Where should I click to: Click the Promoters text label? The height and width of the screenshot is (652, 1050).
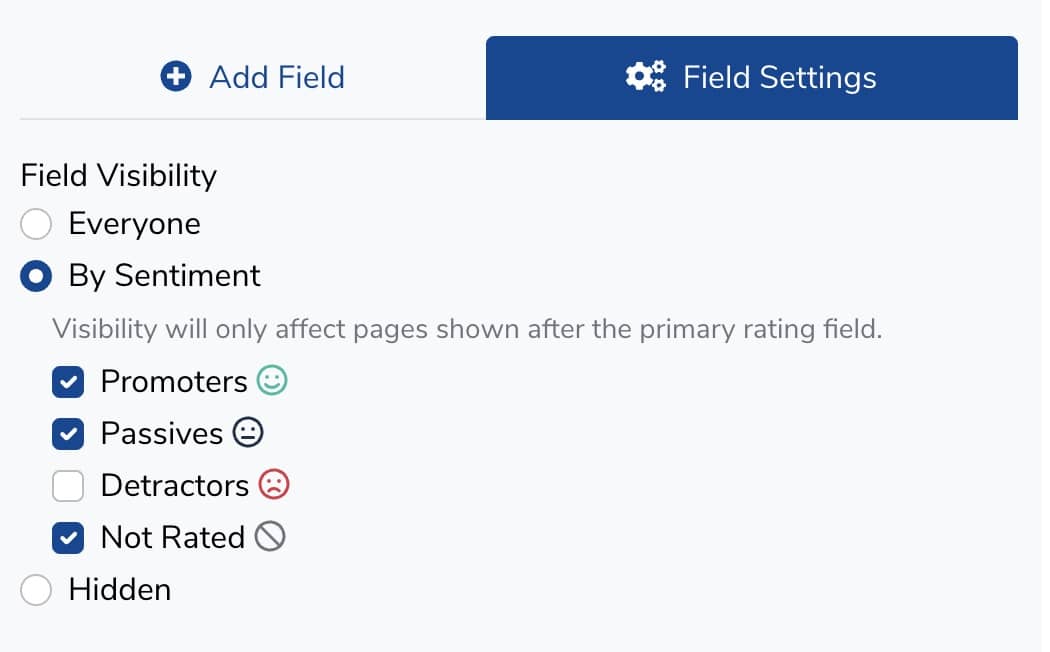(x=174, y=381)
